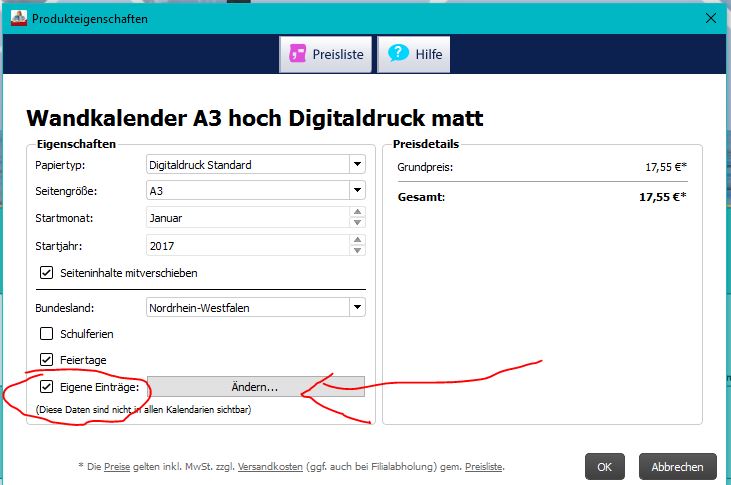
Task: Click into the Startjahr field showing 2017
Action: click(248, 246)
